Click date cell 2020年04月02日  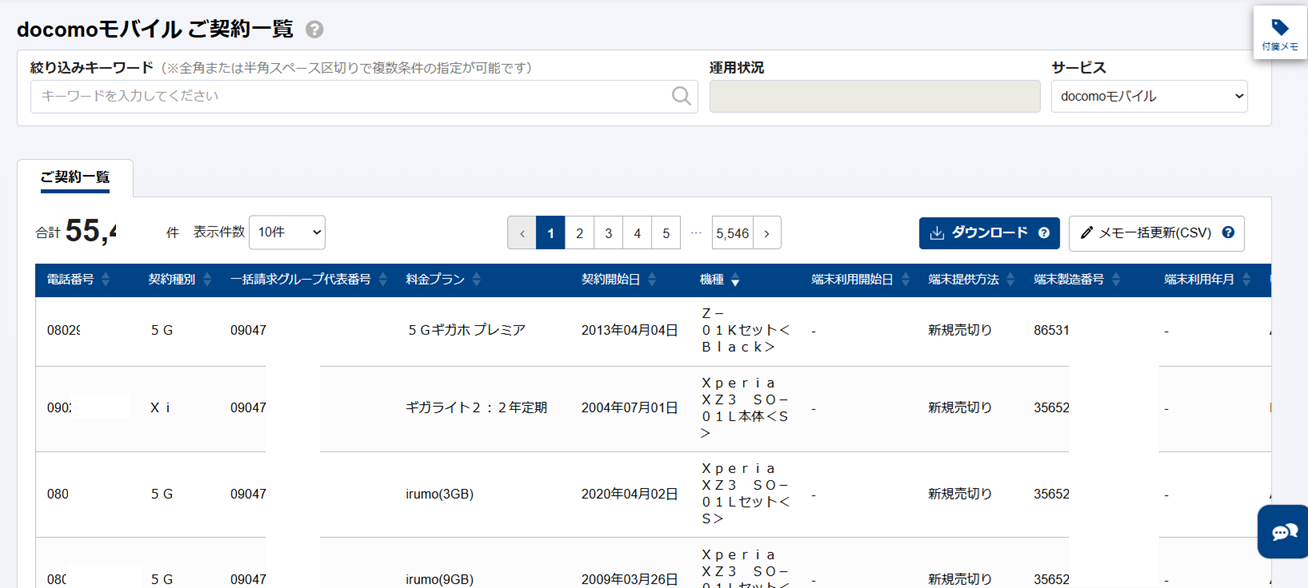[630, 494]
